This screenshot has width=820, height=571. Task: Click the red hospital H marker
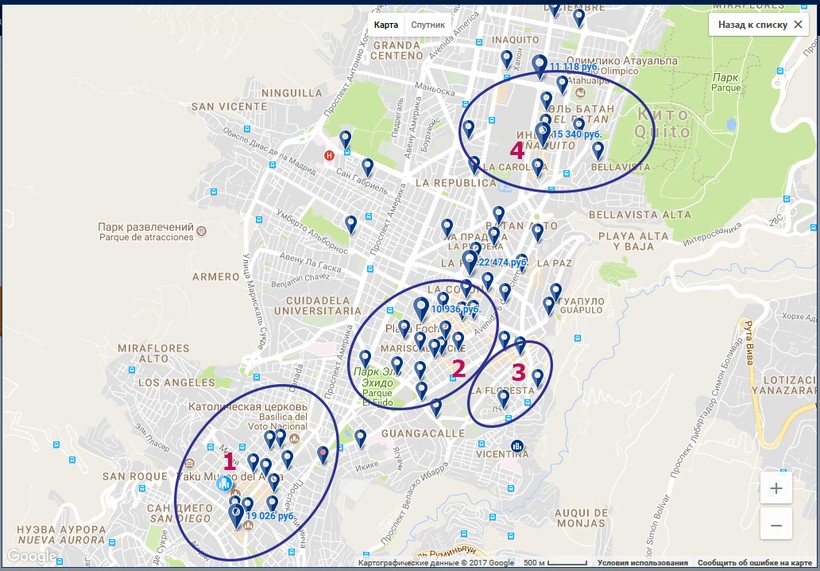point(329,155)
